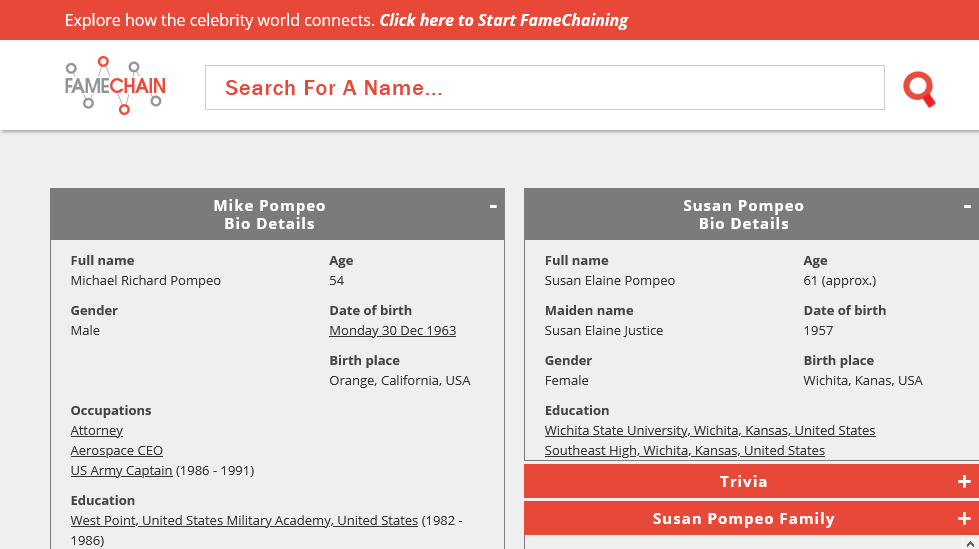Open West Point Military Academy education link
Screen dimensions: 979x549
(244, 520)
